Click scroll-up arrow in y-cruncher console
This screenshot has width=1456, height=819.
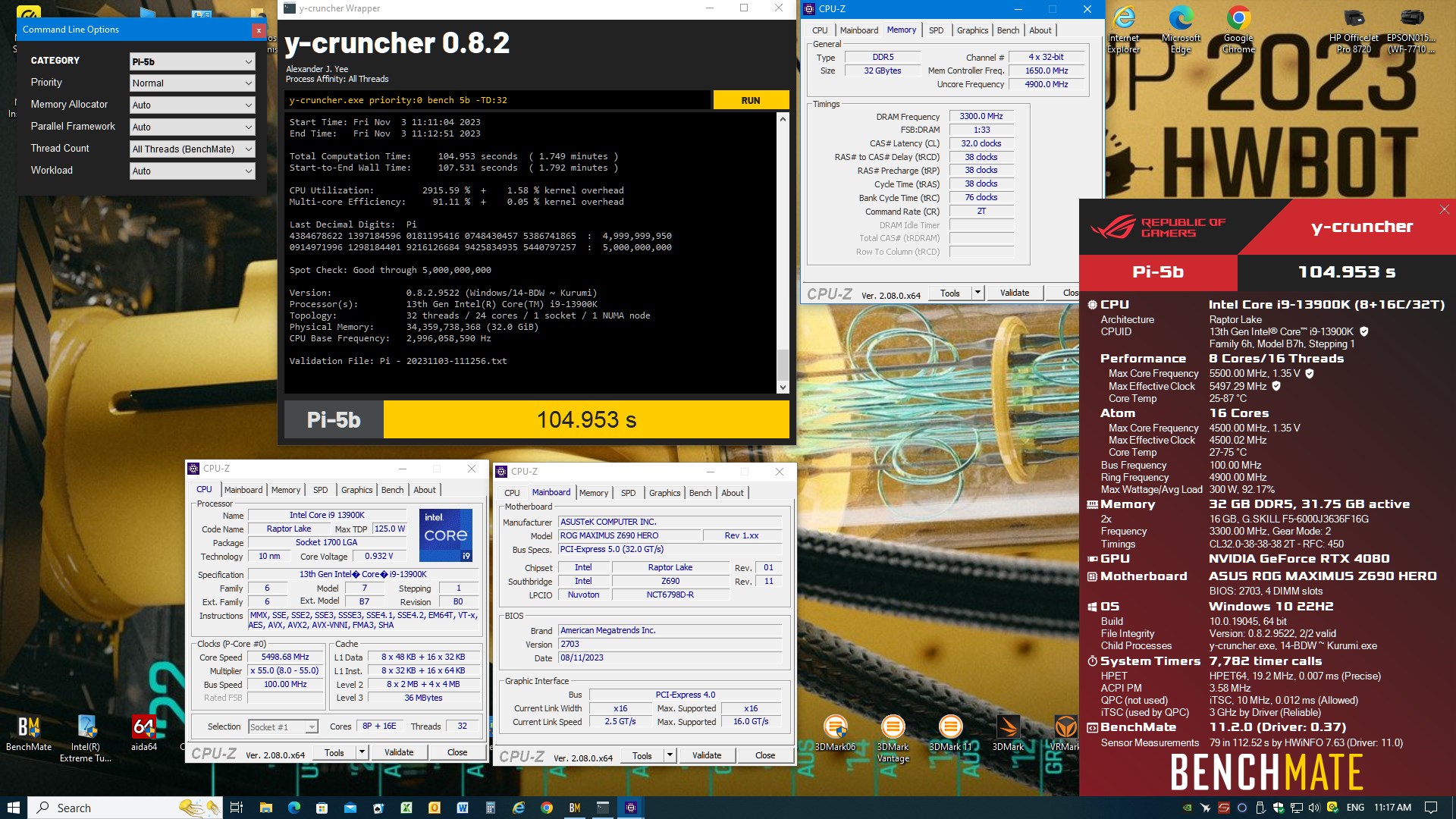[783, 119]
